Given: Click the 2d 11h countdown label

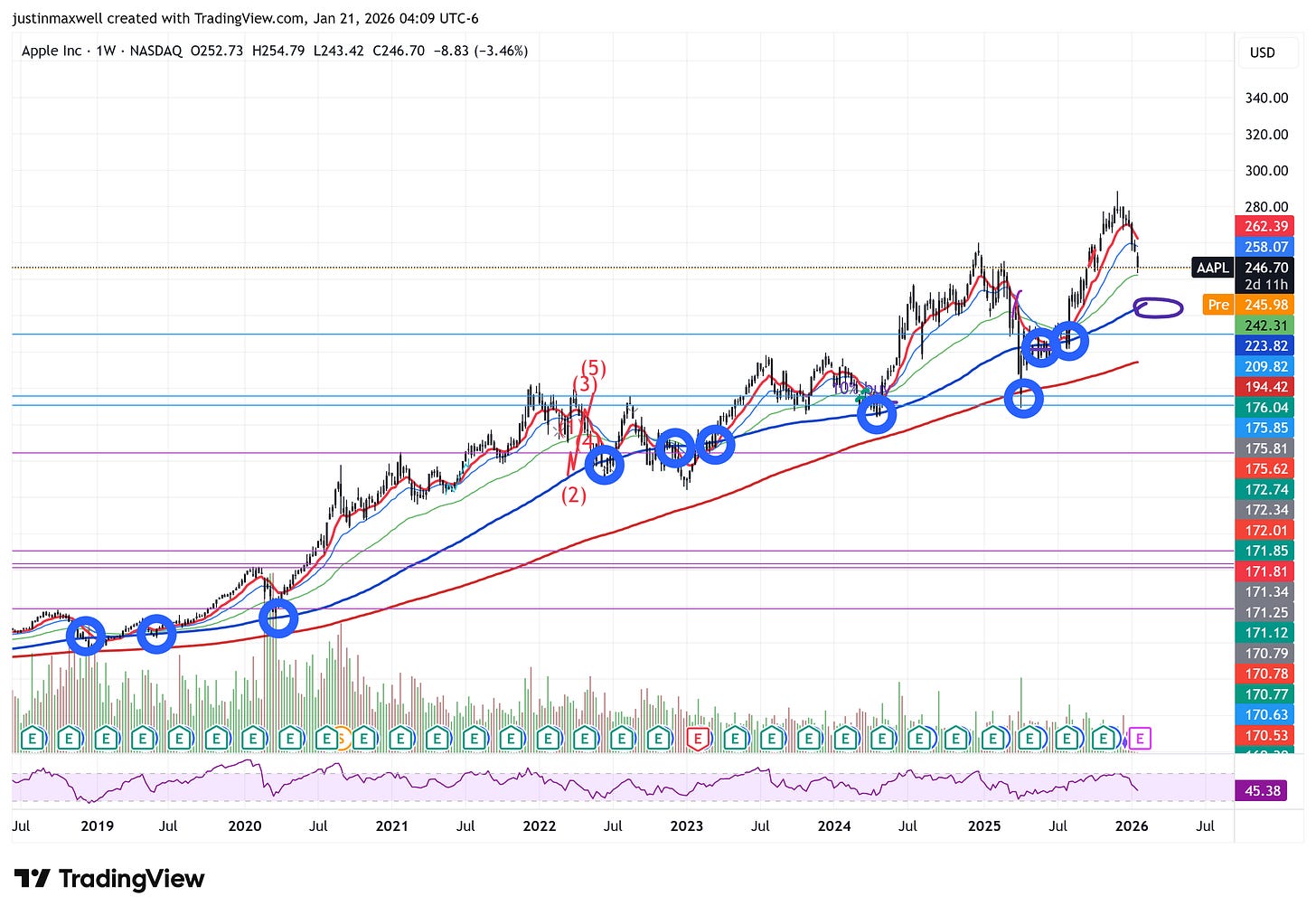Looking at the screenshot, I should pos(1265,285).
